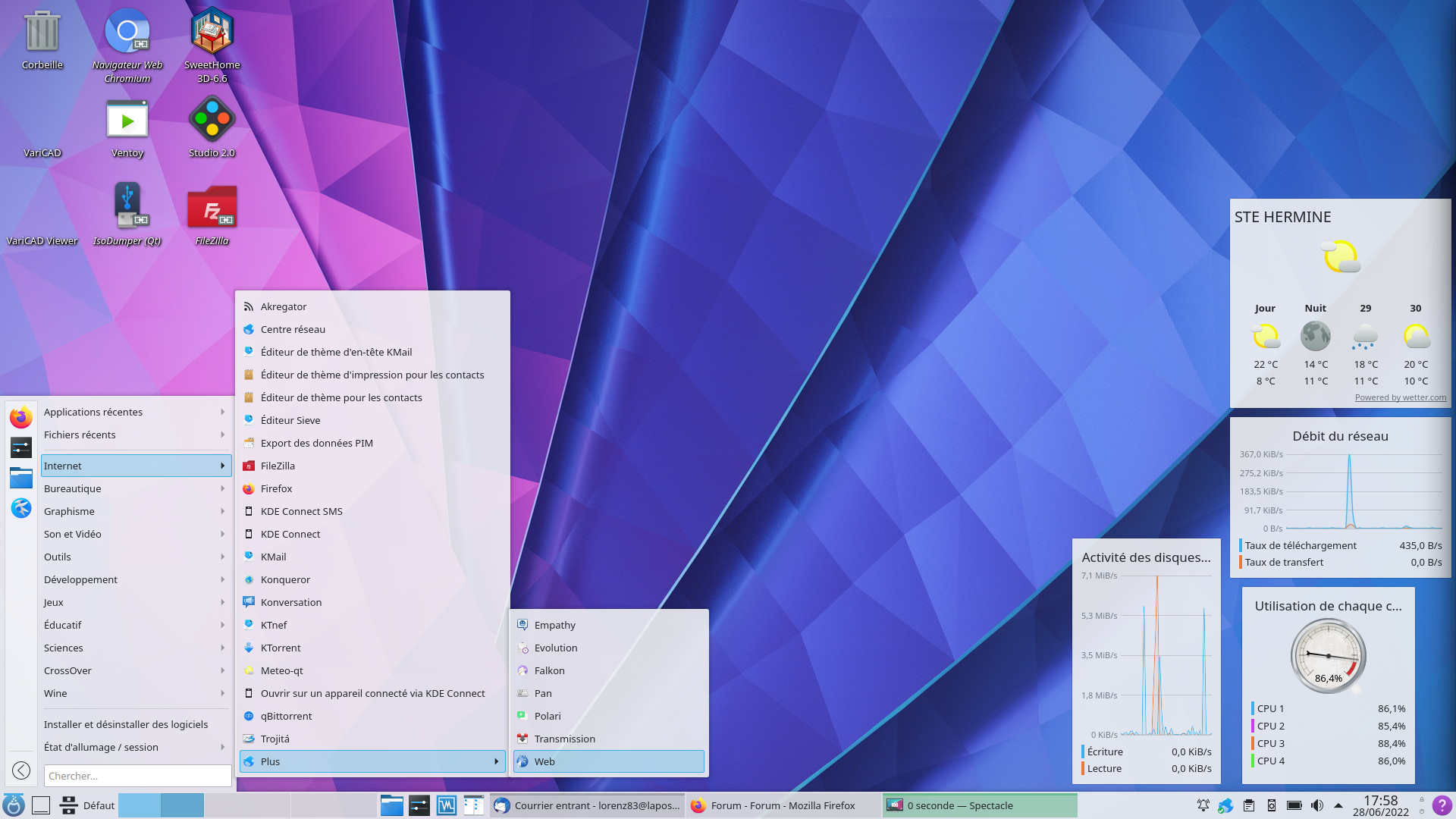Launch Evolution from Plus submenu

609,648
